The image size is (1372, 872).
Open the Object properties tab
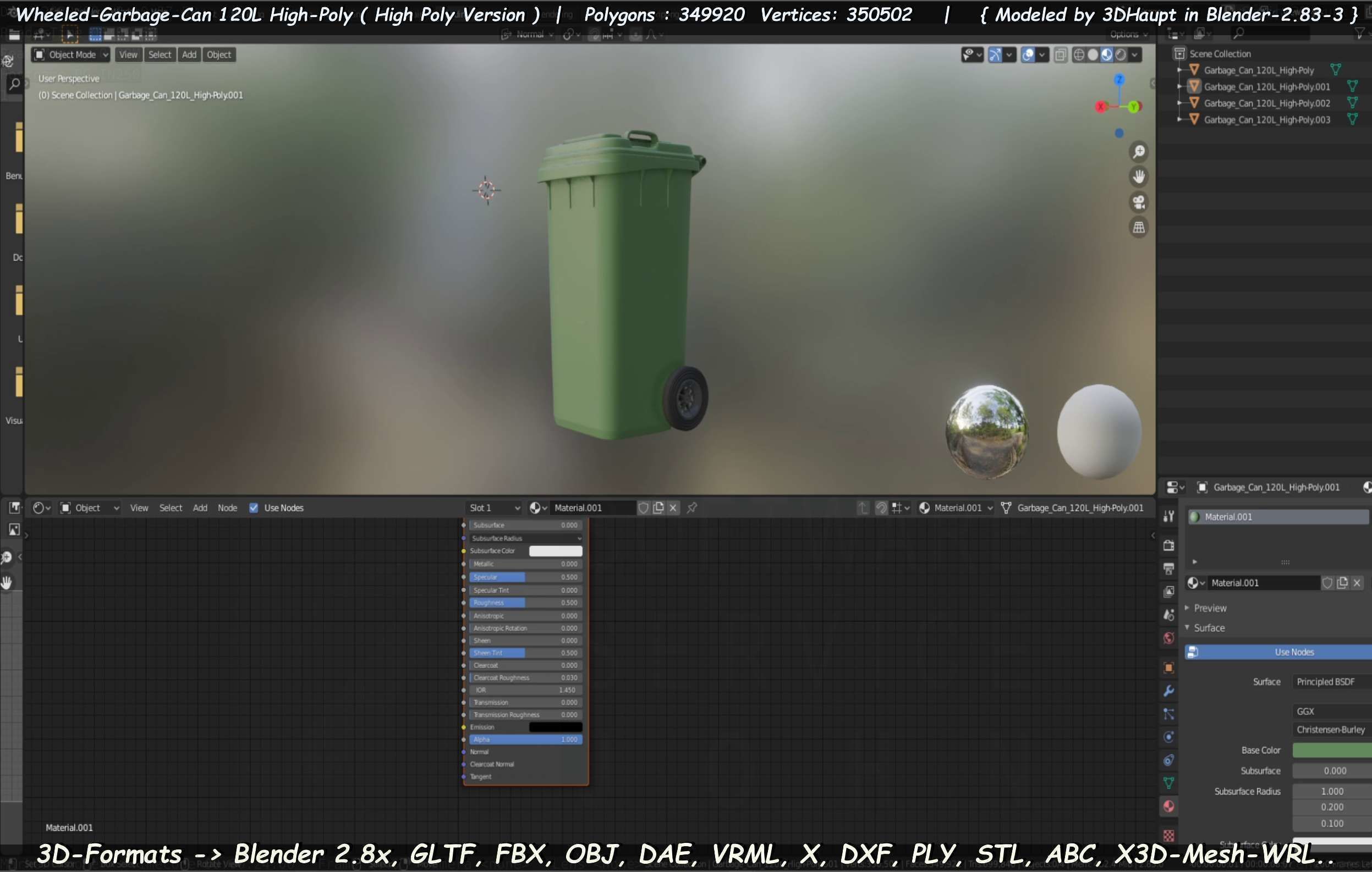1168,667
